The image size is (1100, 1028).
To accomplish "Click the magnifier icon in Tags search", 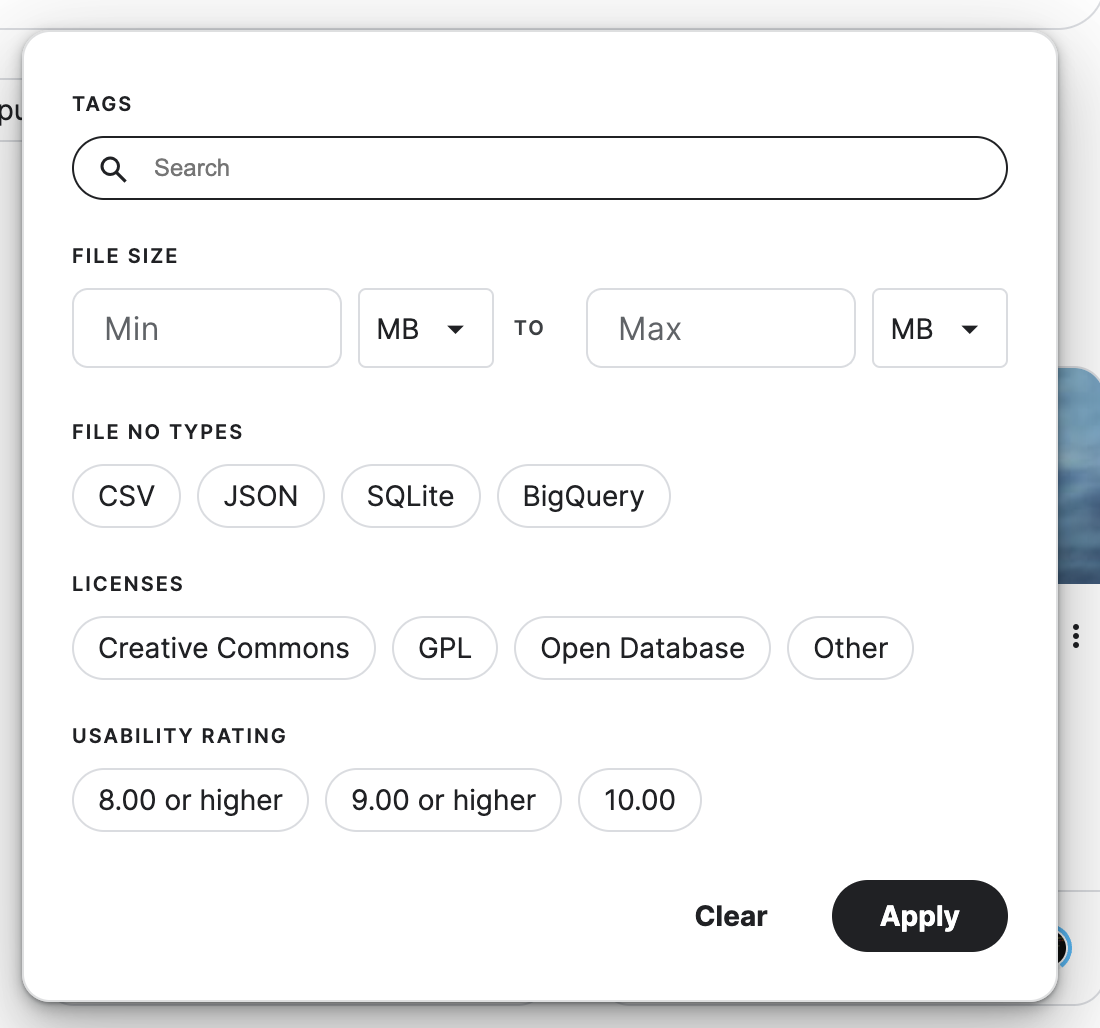I will click(114, 169).
